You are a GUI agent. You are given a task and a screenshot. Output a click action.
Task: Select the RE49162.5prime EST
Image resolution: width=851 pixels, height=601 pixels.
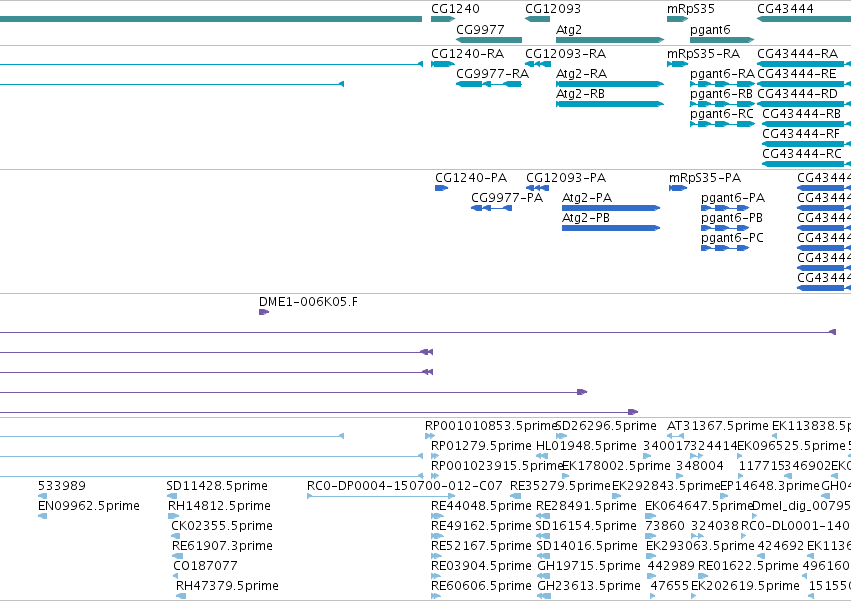click(437, 536)
